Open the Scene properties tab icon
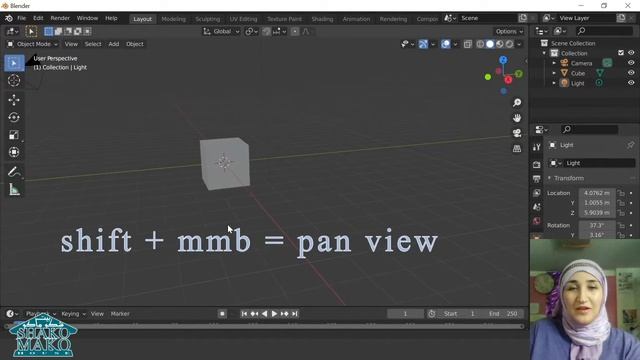This screenshot has height=360, width=640. click(537, 207)
